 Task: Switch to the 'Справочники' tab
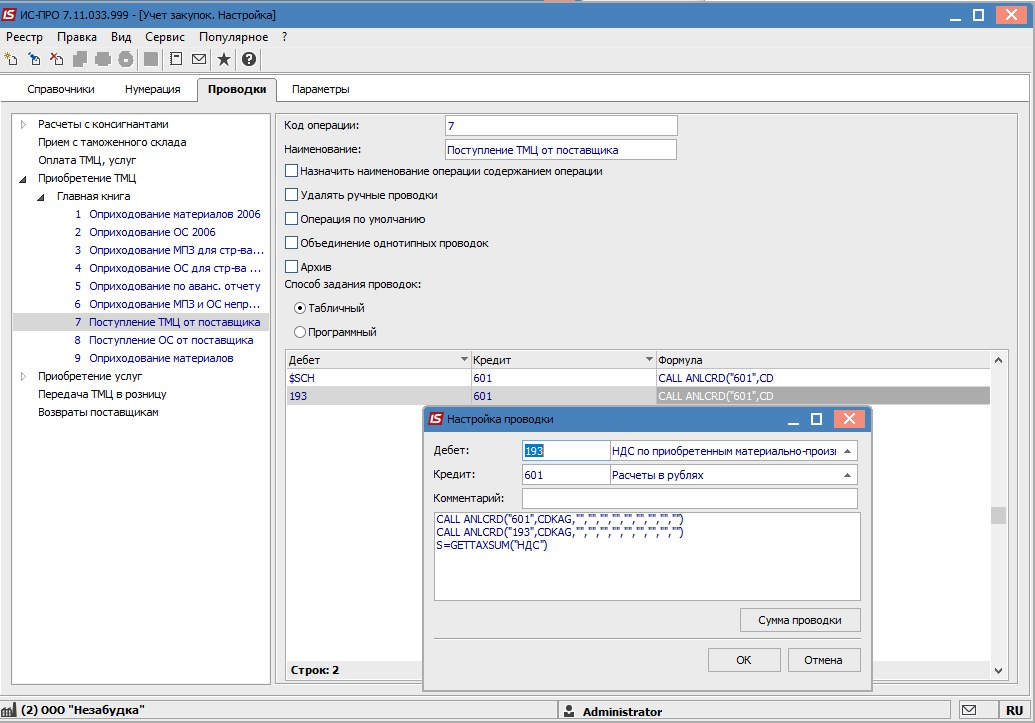tap(61, 89)
